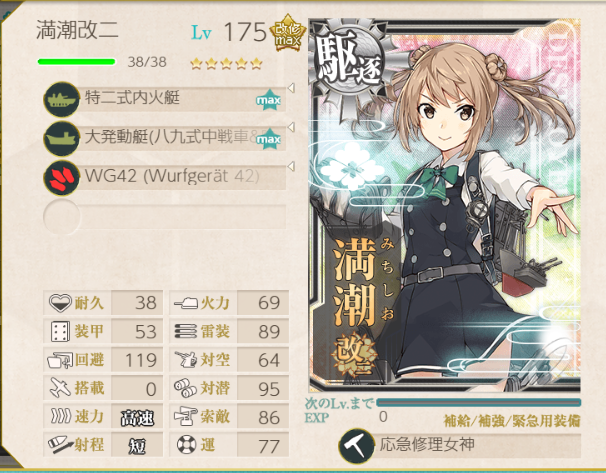Click the next-level EXP progress bar

coord(478,403)
